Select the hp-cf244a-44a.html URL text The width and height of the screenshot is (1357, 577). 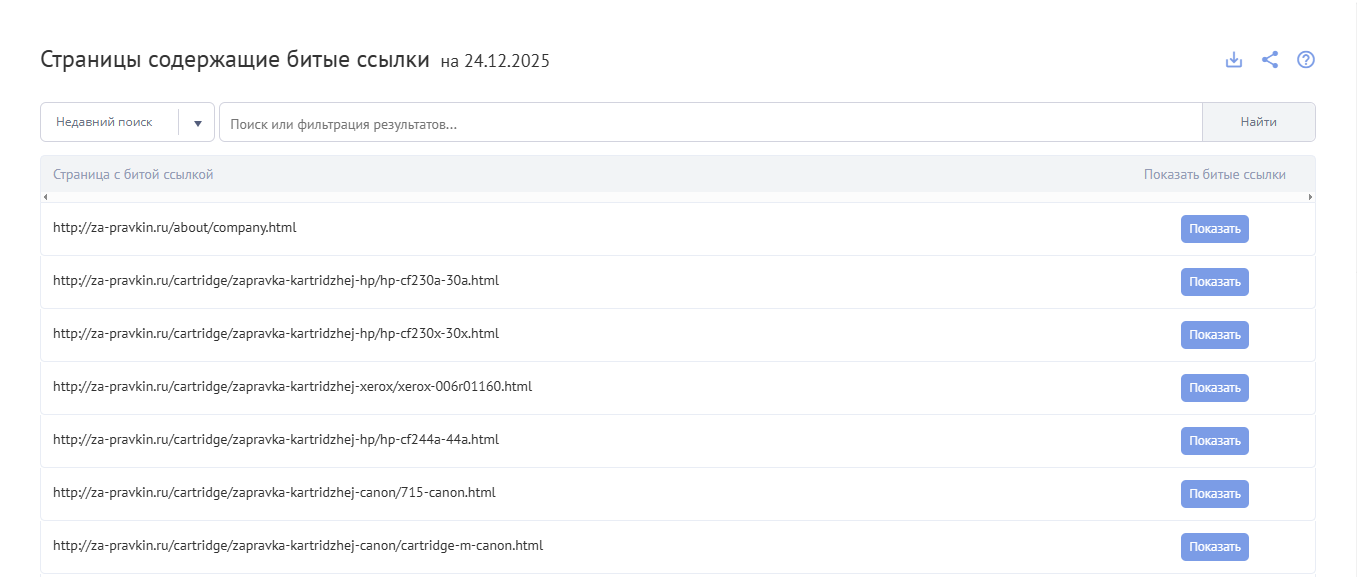(276, 440)
